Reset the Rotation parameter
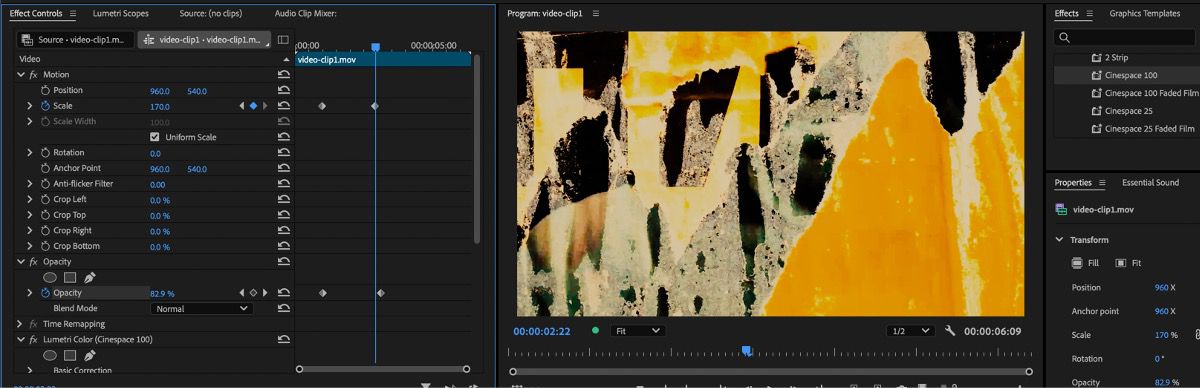Image resolution: width=1200 pixels, height=388 pixels. [284, 153]
